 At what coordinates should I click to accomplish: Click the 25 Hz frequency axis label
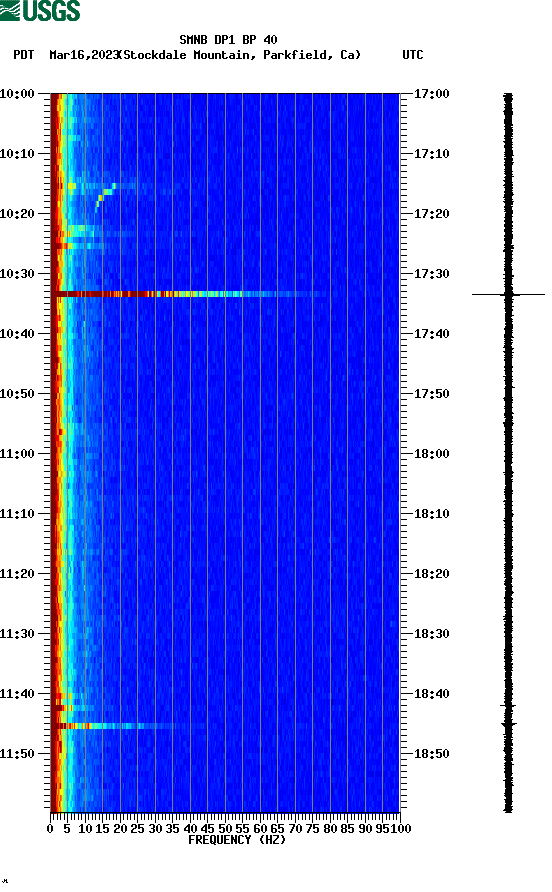137,829
